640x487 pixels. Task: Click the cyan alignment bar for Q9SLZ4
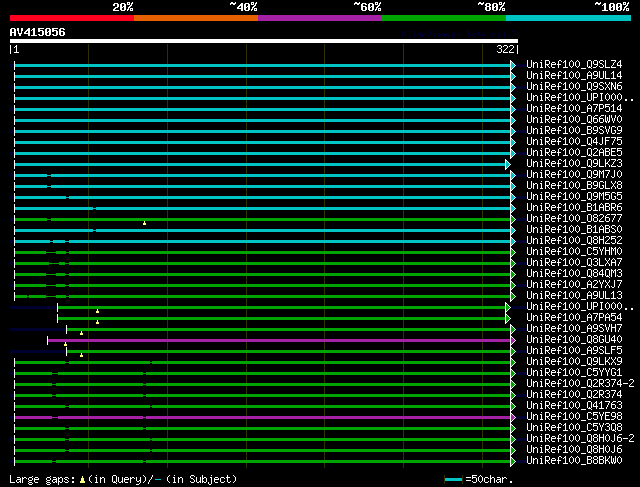click(x=263, y=65)
